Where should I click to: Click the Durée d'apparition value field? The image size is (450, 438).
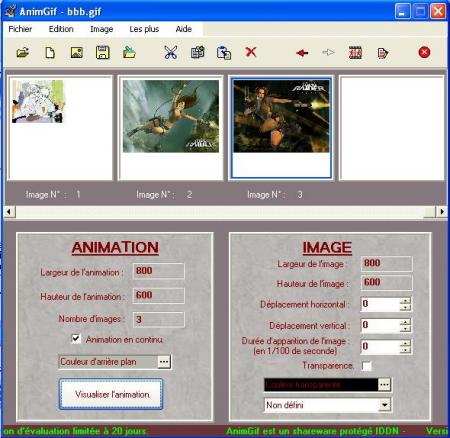[380, 346]
